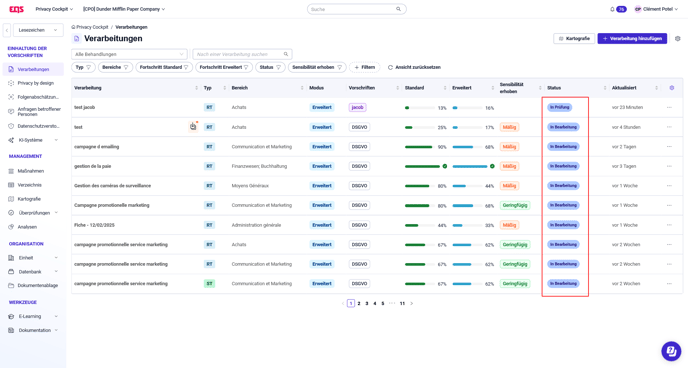Click the page settings gear icon
Viewport: 688px width, 368px height.
(677, 39)
